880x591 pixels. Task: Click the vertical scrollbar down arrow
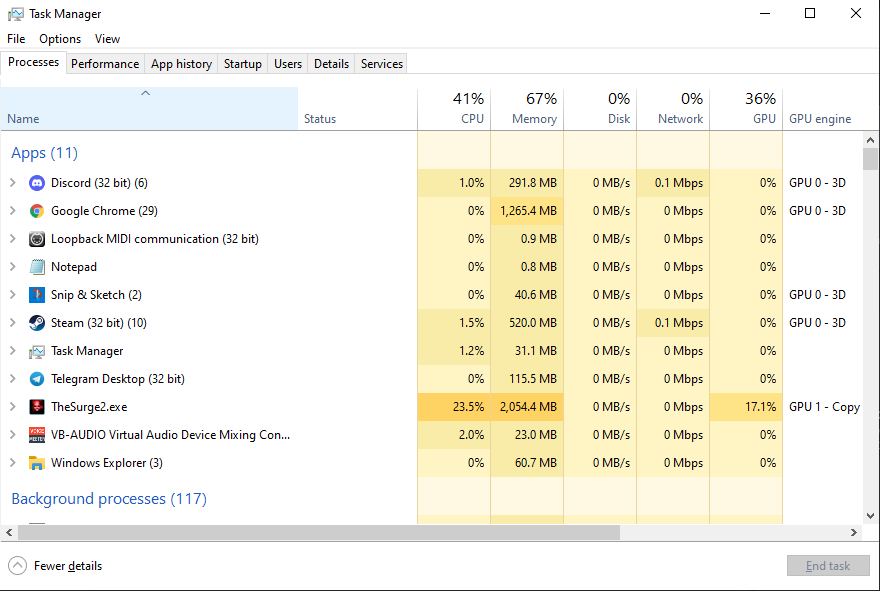coord(870,517)
